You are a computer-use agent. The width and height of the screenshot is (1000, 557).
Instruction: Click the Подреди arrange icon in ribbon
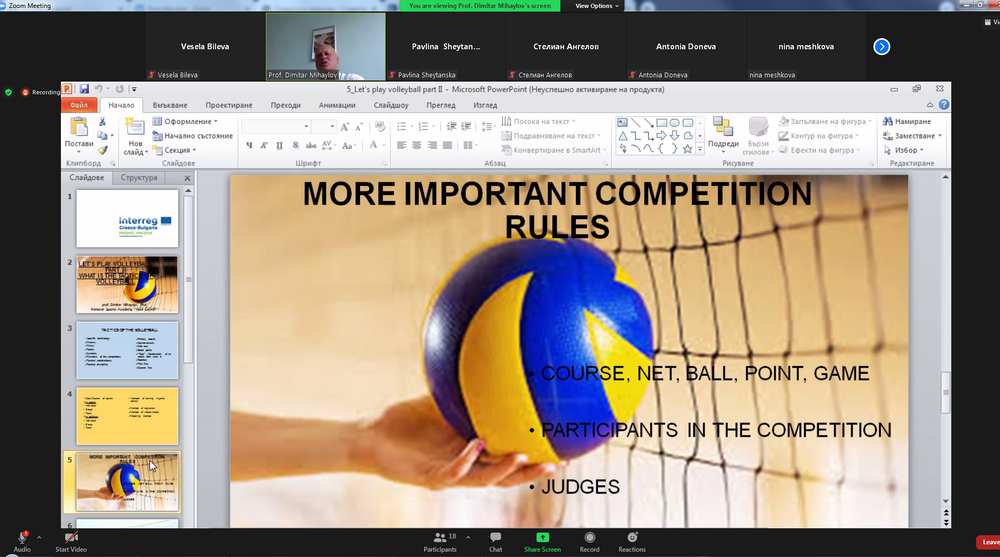point(723,131)
